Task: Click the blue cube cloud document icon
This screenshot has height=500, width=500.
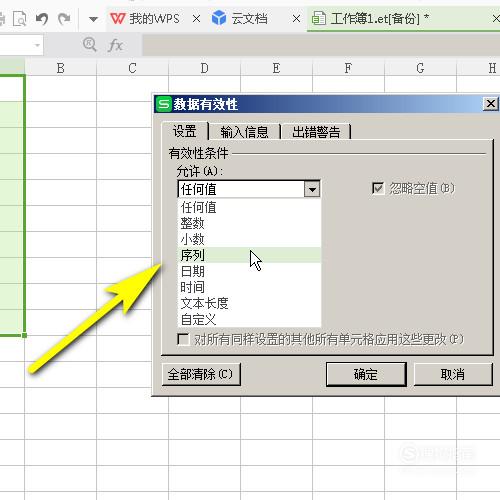Action: (x=219, y=18)
